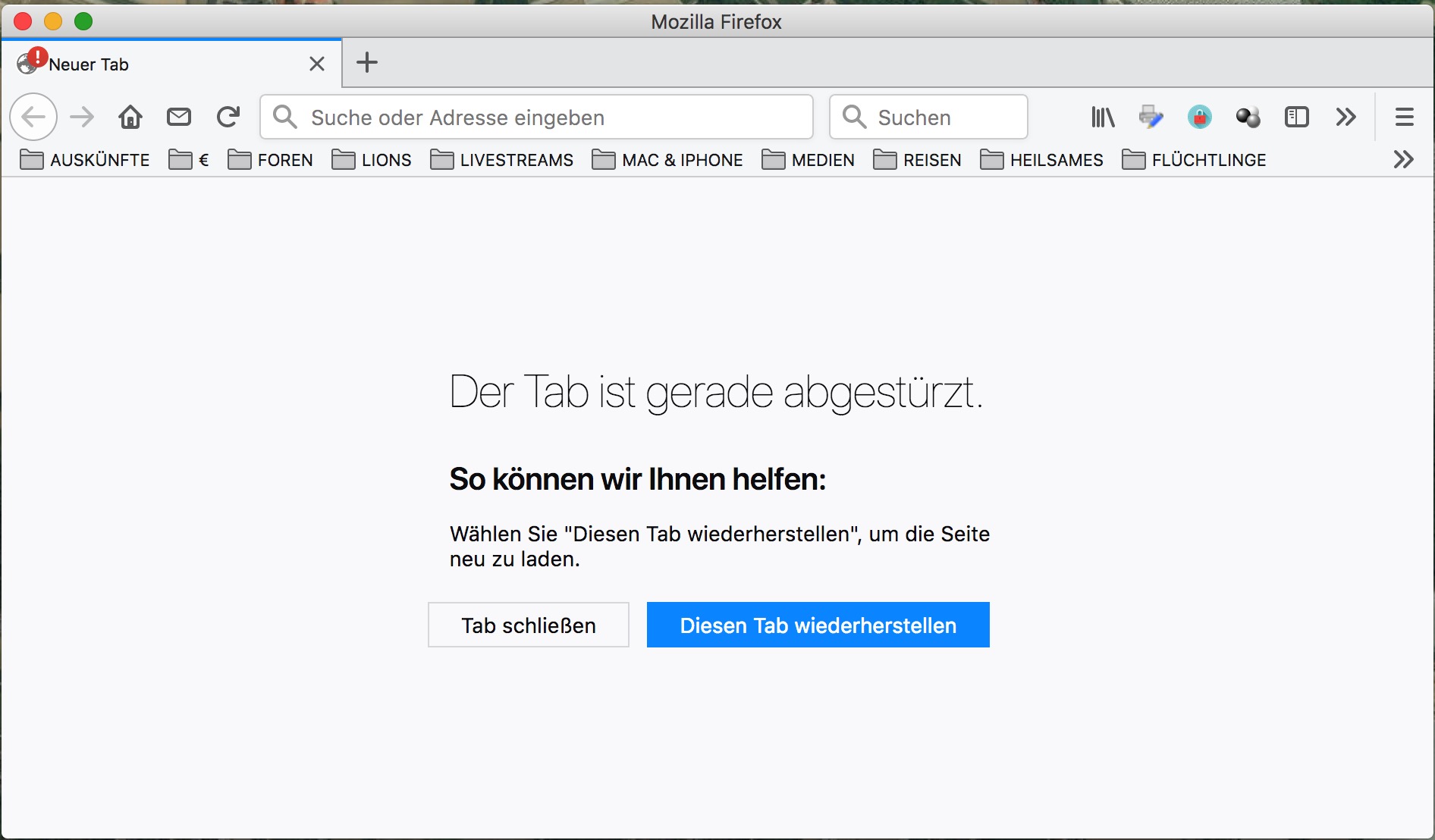Screen dimensions: 1435x840
Task: Open the MEDIEN bookmark folder
Action: point(808,160)
